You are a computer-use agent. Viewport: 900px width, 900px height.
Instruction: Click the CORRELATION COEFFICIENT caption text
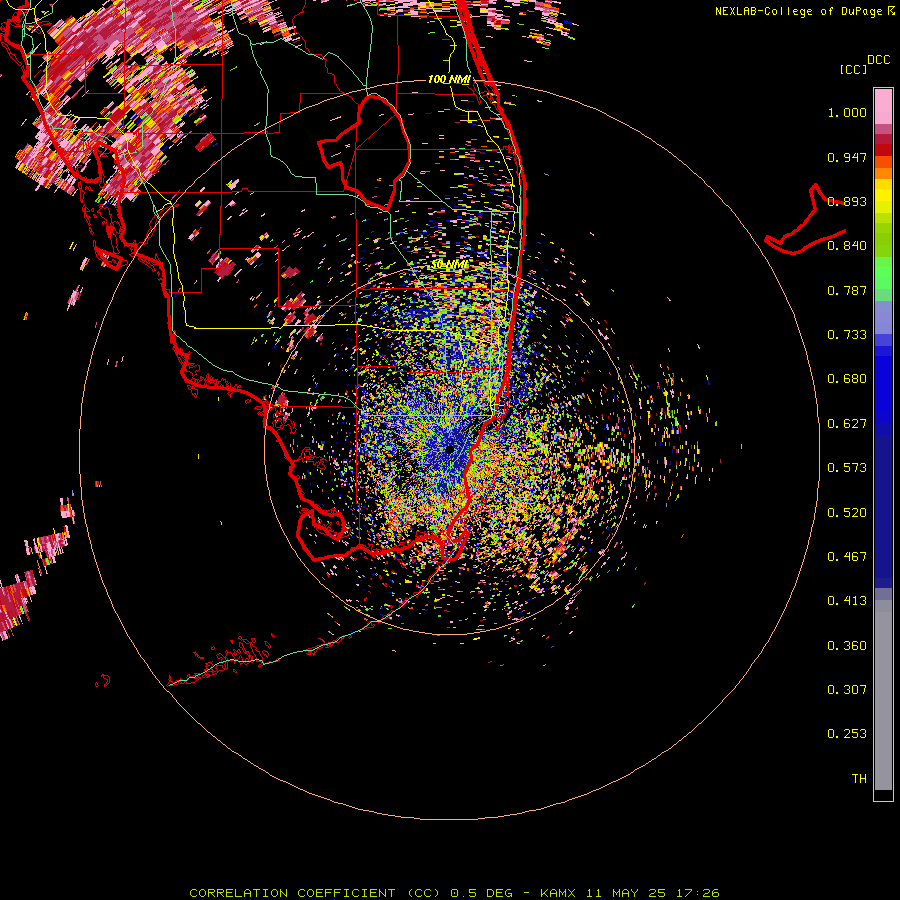pos(292,893)
